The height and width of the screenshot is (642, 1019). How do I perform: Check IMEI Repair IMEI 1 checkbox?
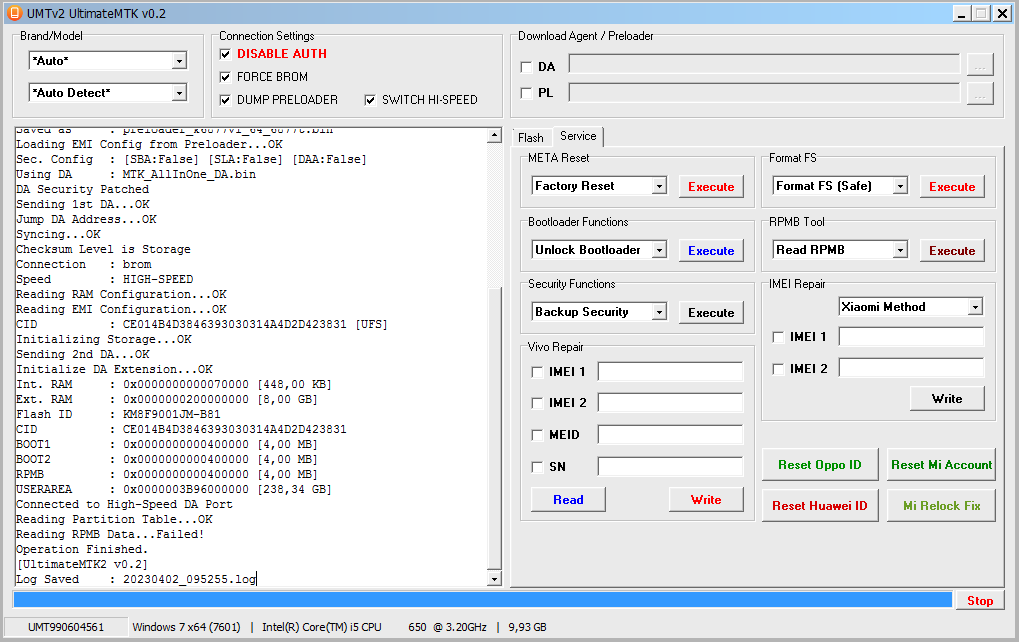(x=778, y=337)
